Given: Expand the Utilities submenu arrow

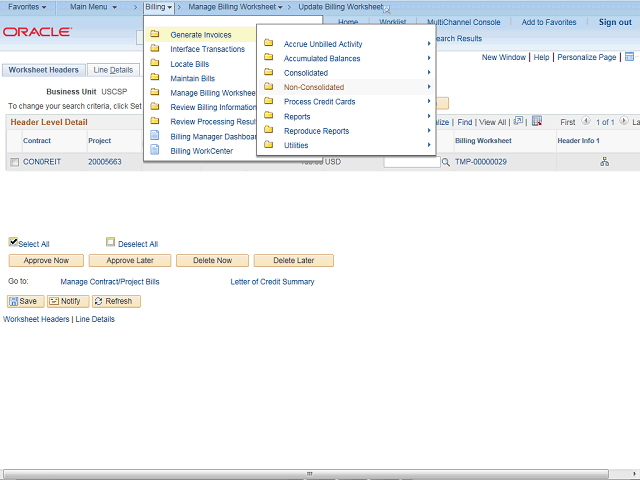Looking at the screenshot, I should (429, 144).
